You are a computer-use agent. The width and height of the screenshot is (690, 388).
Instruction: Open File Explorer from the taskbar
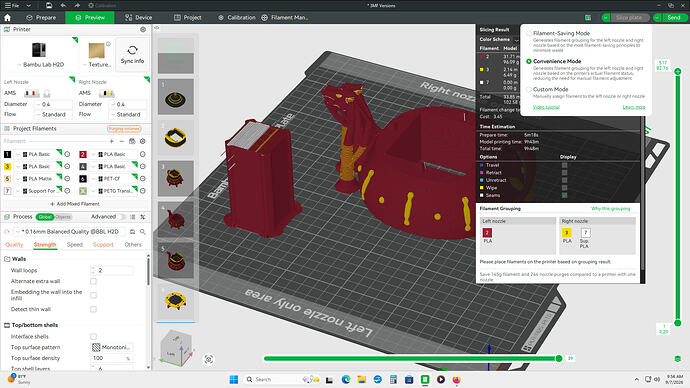362,379
